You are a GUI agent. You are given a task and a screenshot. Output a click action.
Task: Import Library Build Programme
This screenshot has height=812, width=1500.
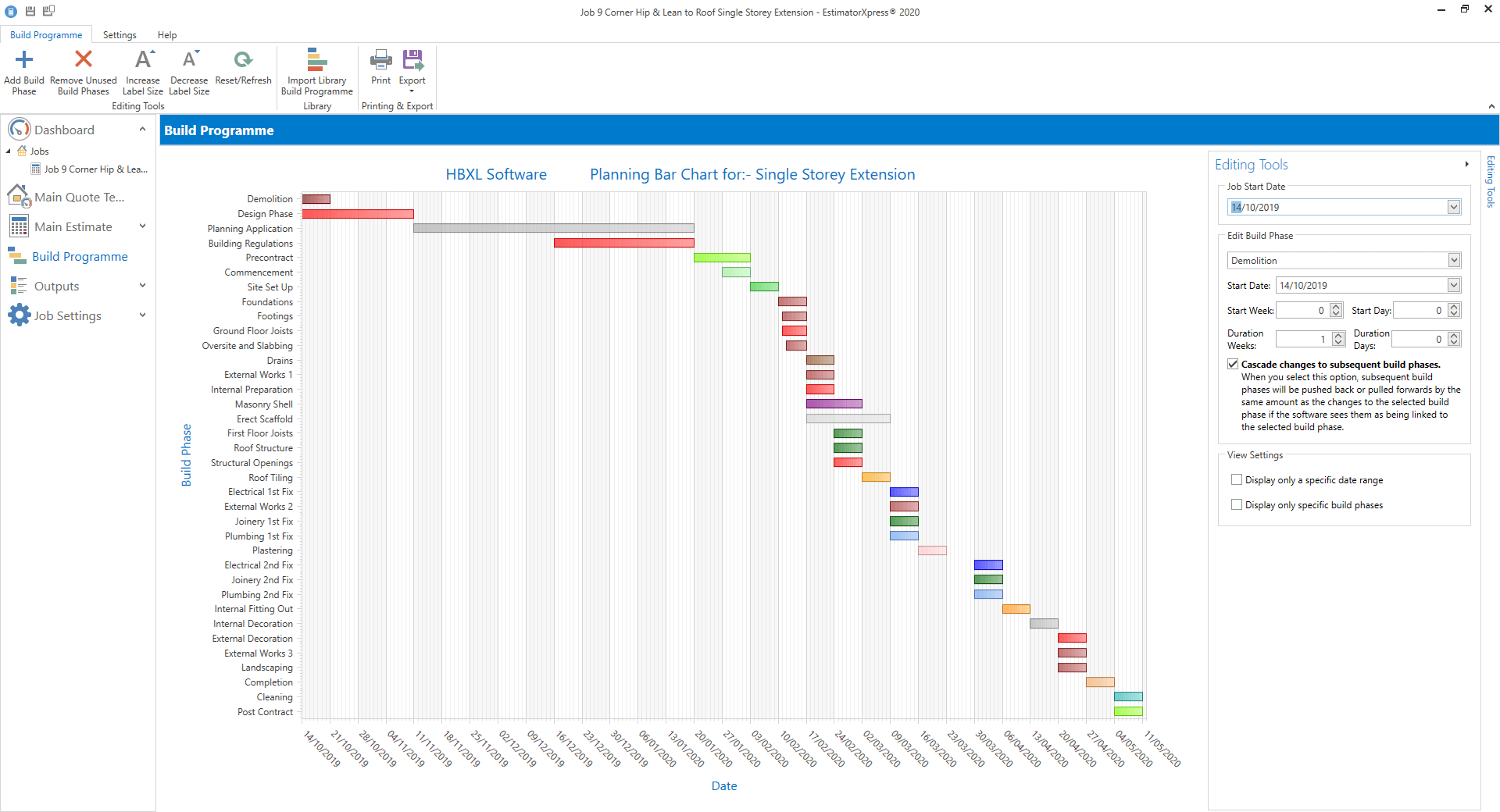[316, 59]
